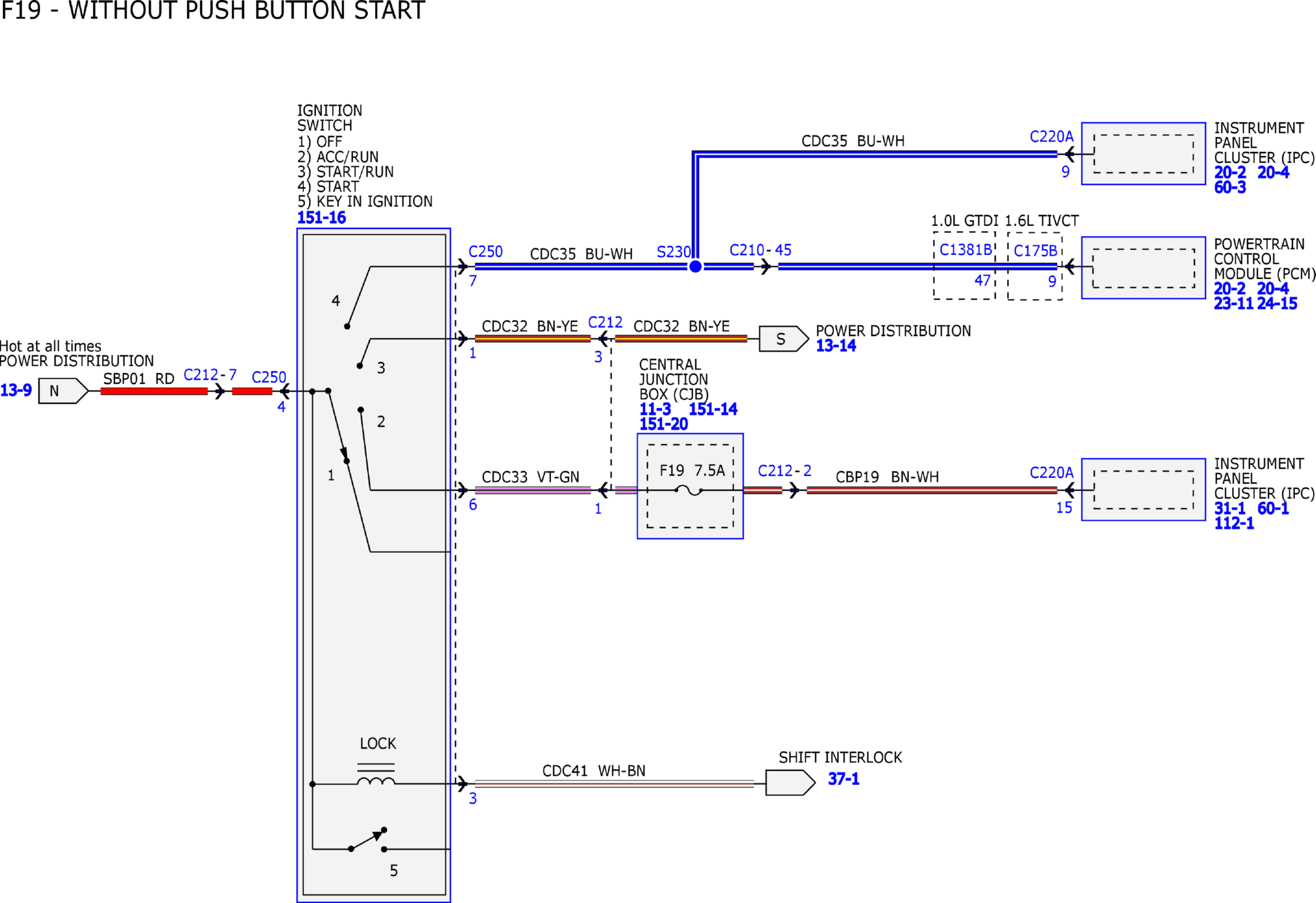
Task: Open reference 112-1 under lower IPC
Action: click(1234, 523)
